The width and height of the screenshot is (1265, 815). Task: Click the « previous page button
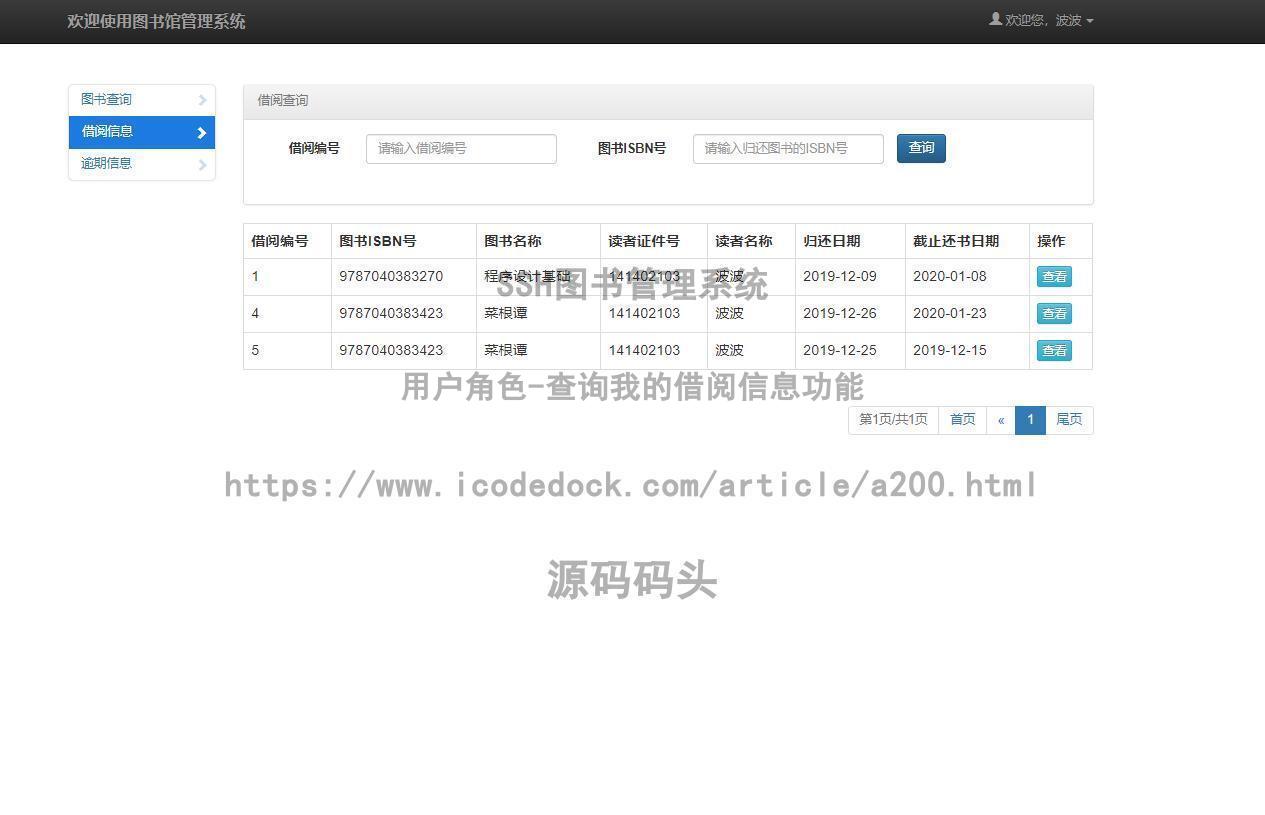pos(1001,420)
